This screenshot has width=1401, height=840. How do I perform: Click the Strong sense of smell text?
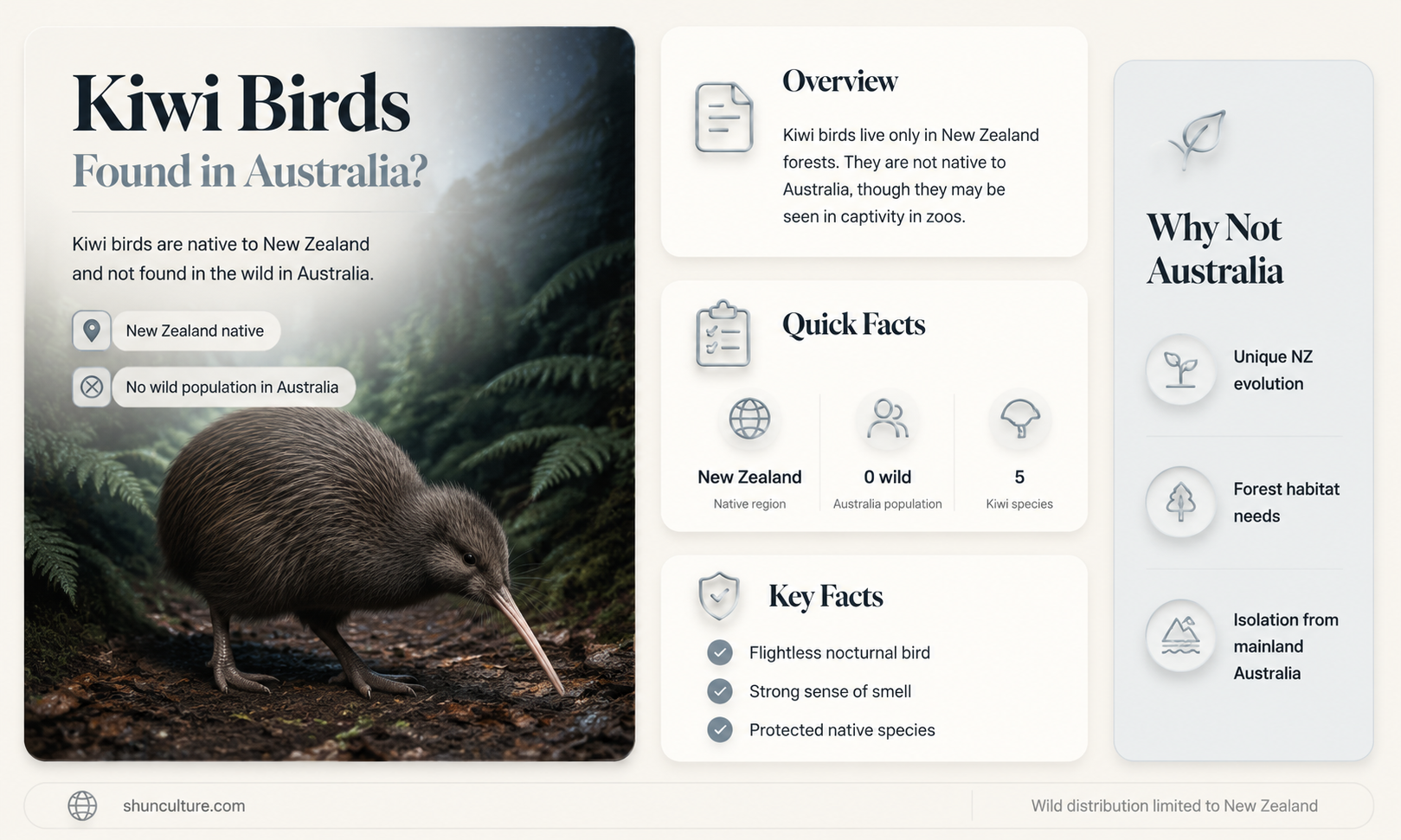pyautogui.click(x=830, y=691)
